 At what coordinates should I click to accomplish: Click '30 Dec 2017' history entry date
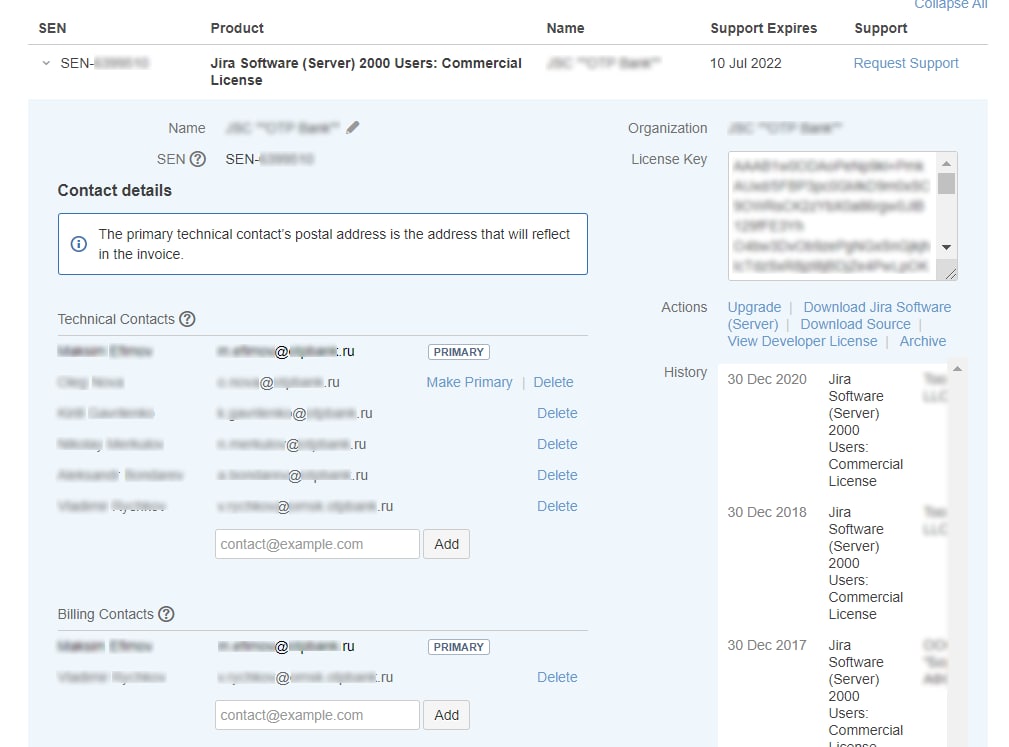(x=766, y=645)
